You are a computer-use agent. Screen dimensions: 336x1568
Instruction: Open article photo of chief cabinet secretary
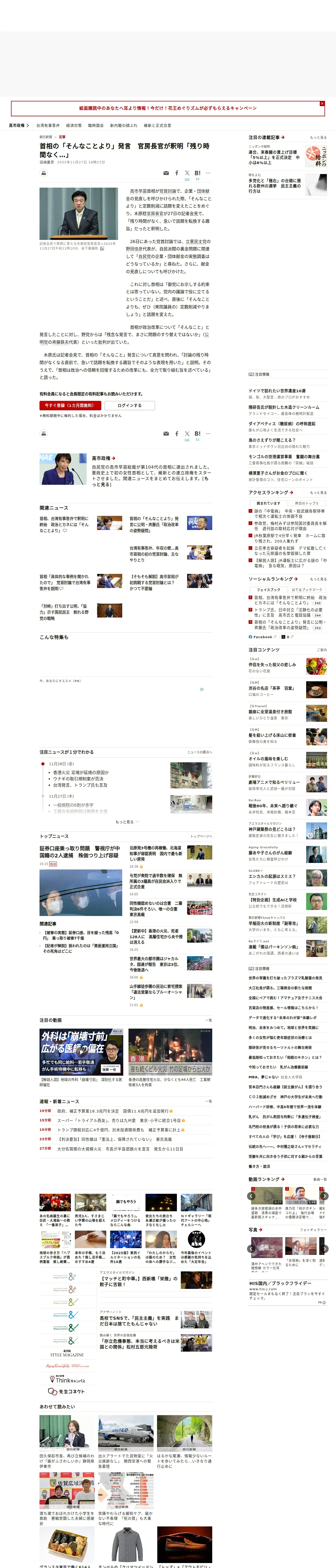click(79, 214)
